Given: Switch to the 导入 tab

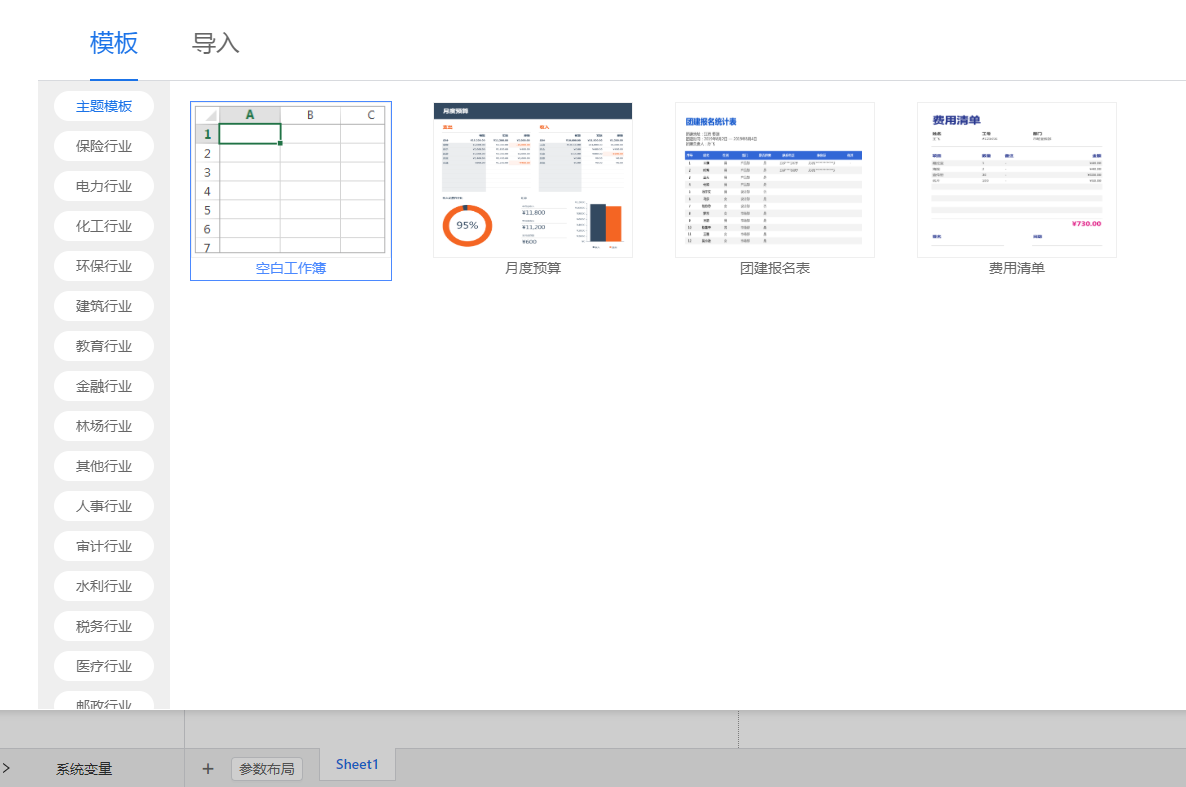Looking at the screenshot, I should [x=216, y=43].
